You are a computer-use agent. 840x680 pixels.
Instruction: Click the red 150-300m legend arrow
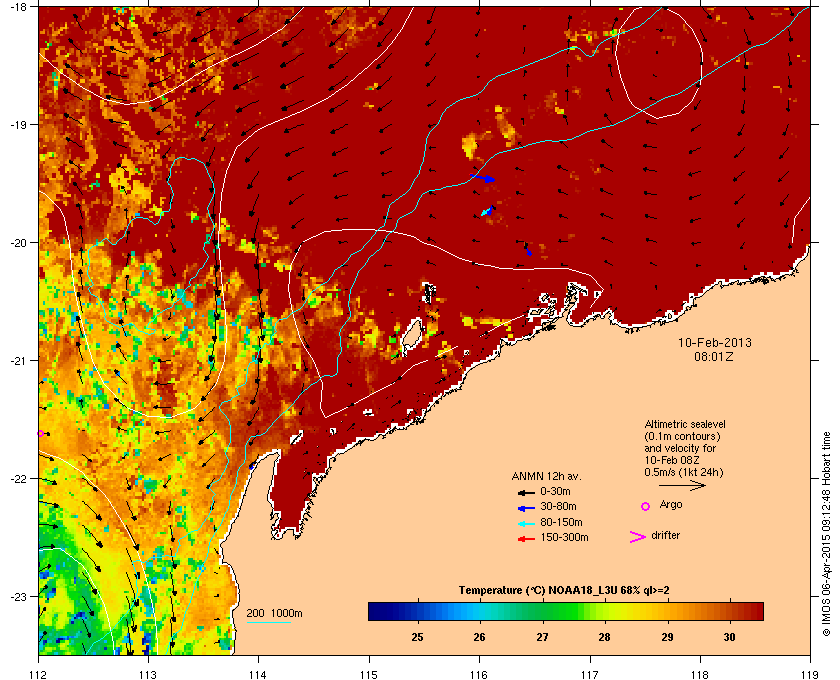coord(526,539)
